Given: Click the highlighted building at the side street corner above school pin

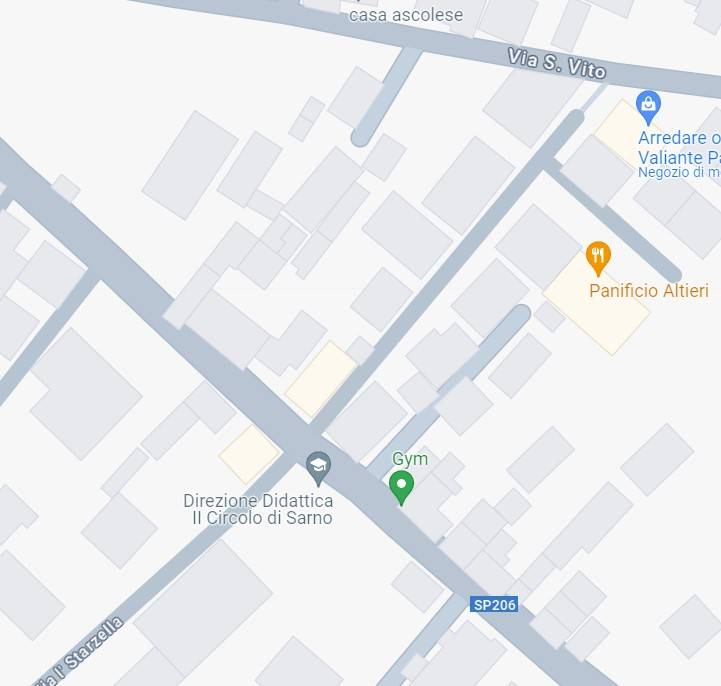Looking at the screenshot, I should [x=321, y=379].
